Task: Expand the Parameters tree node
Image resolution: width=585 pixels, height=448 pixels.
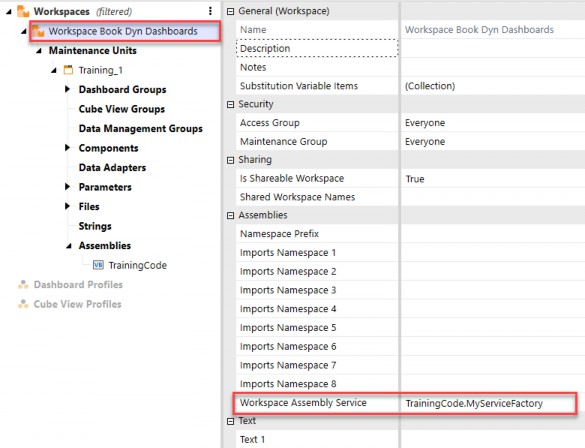Action: (x=68, y=187)
